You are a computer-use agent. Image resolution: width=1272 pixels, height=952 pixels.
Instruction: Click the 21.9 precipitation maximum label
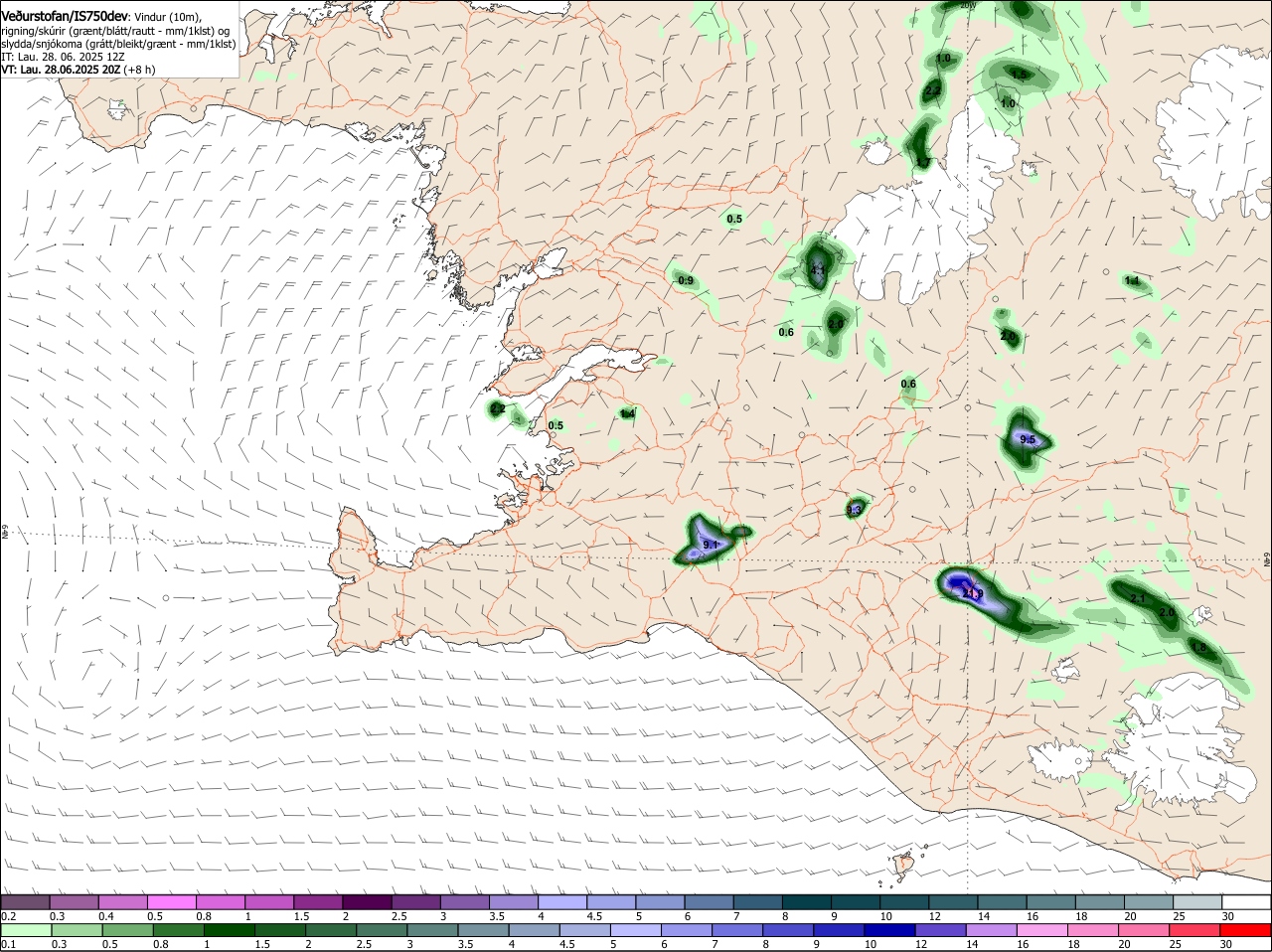click(x=972, y=593)
